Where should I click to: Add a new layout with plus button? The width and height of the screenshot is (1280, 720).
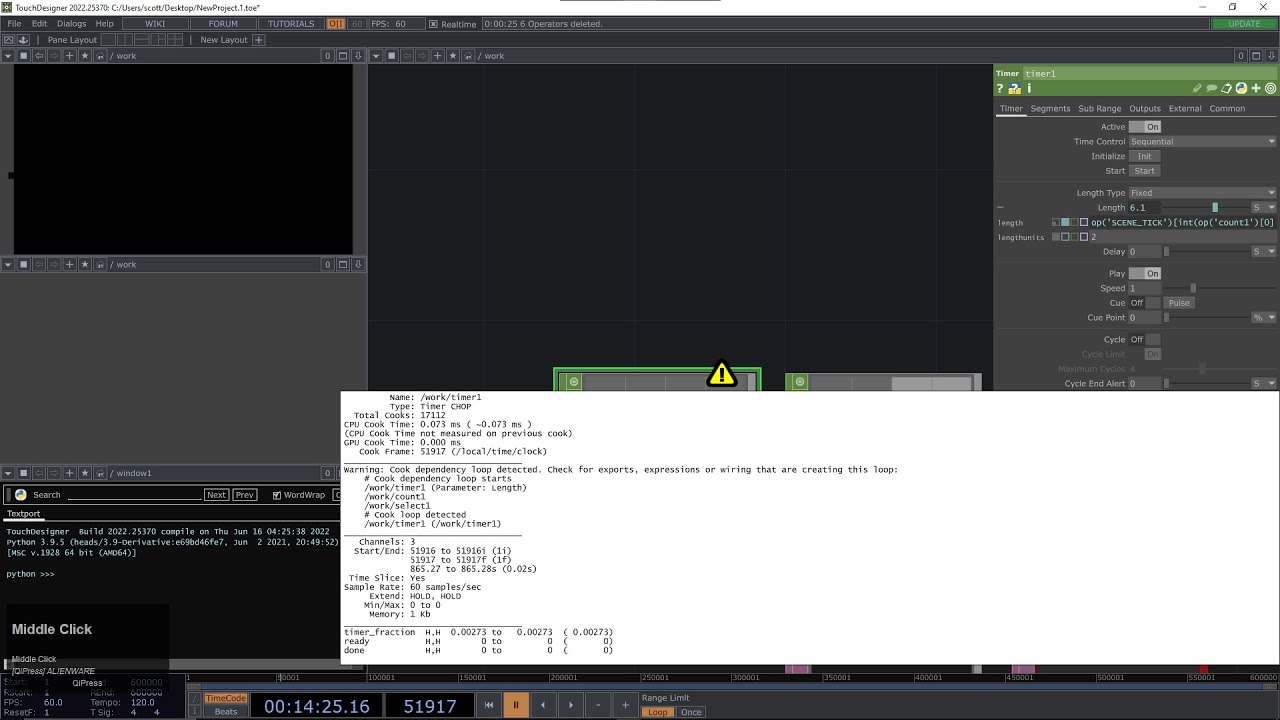tap(258, 40)
